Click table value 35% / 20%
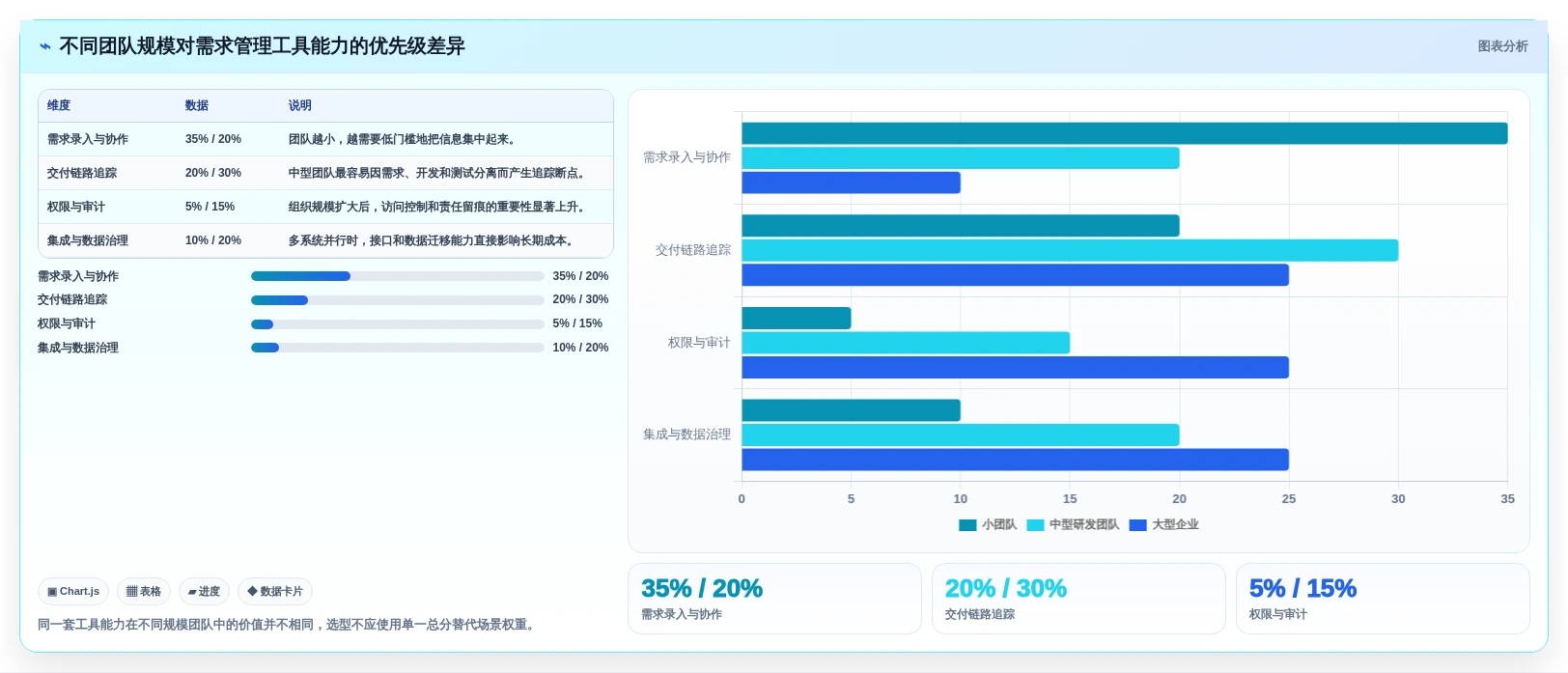 (213, 139)
